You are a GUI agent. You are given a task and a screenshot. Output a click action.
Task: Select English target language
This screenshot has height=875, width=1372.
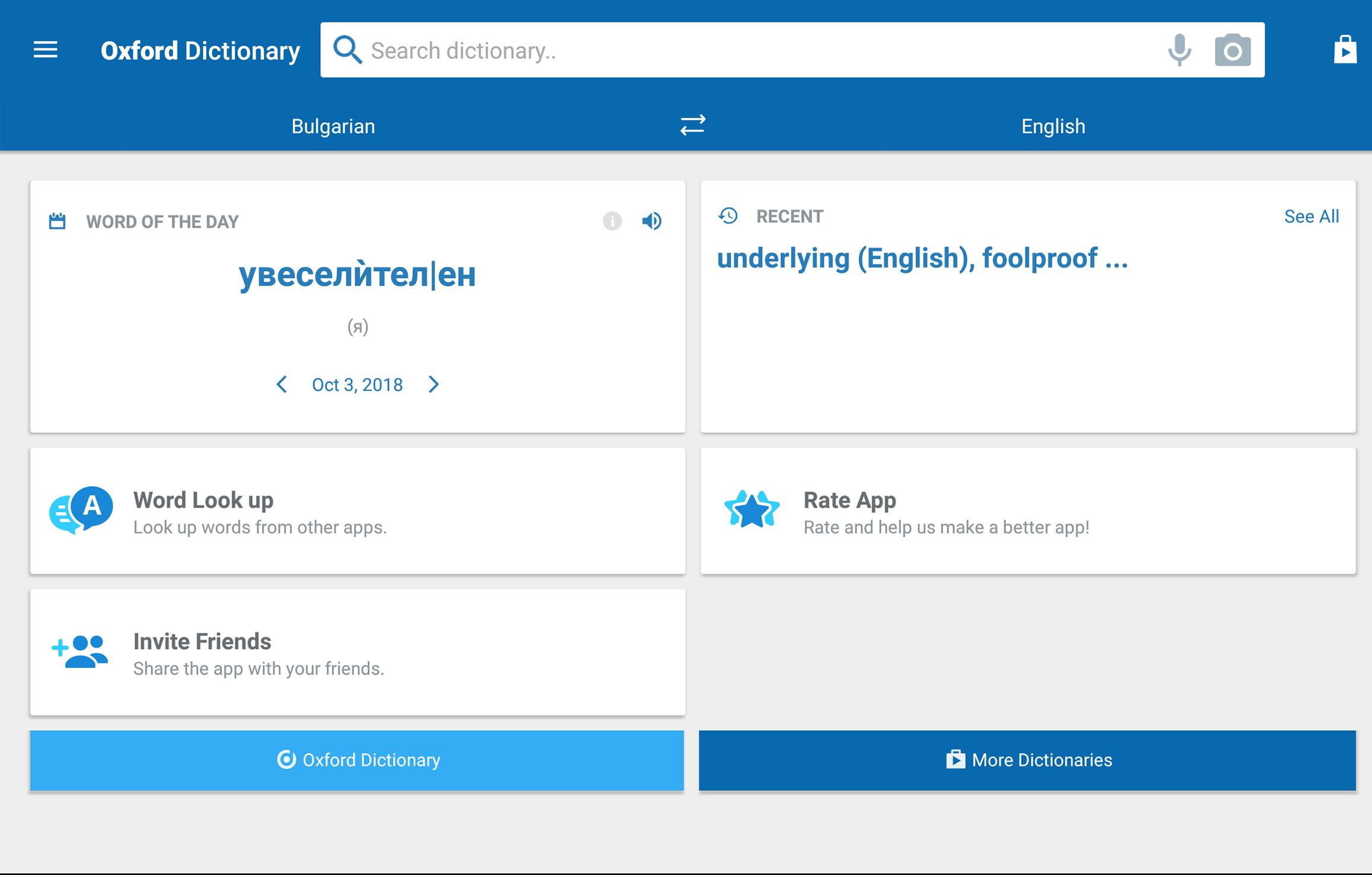1053,126
